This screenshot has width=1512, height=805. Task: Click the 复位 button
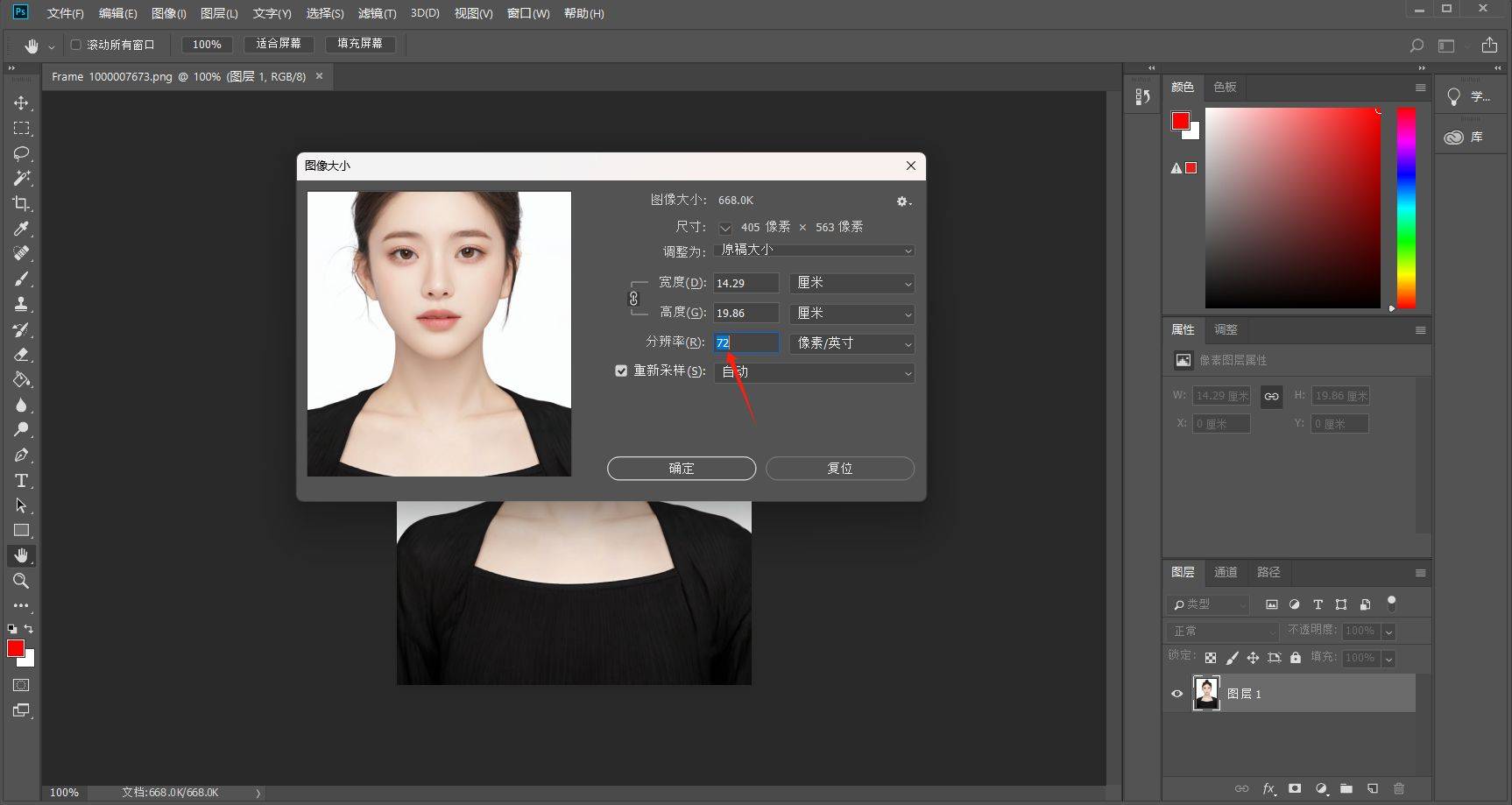coord(839,469)
